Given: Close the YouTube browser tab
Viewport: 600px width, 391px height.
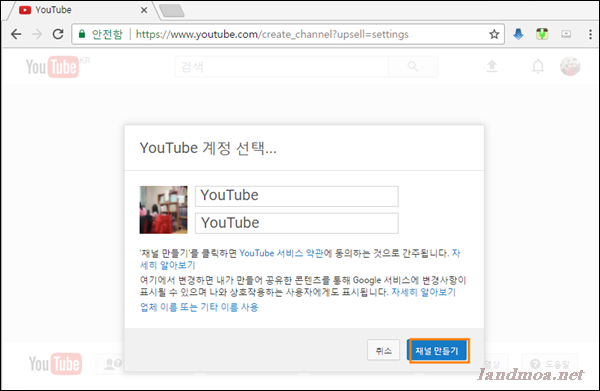Looking at the screenshot, I should point(144,10).
